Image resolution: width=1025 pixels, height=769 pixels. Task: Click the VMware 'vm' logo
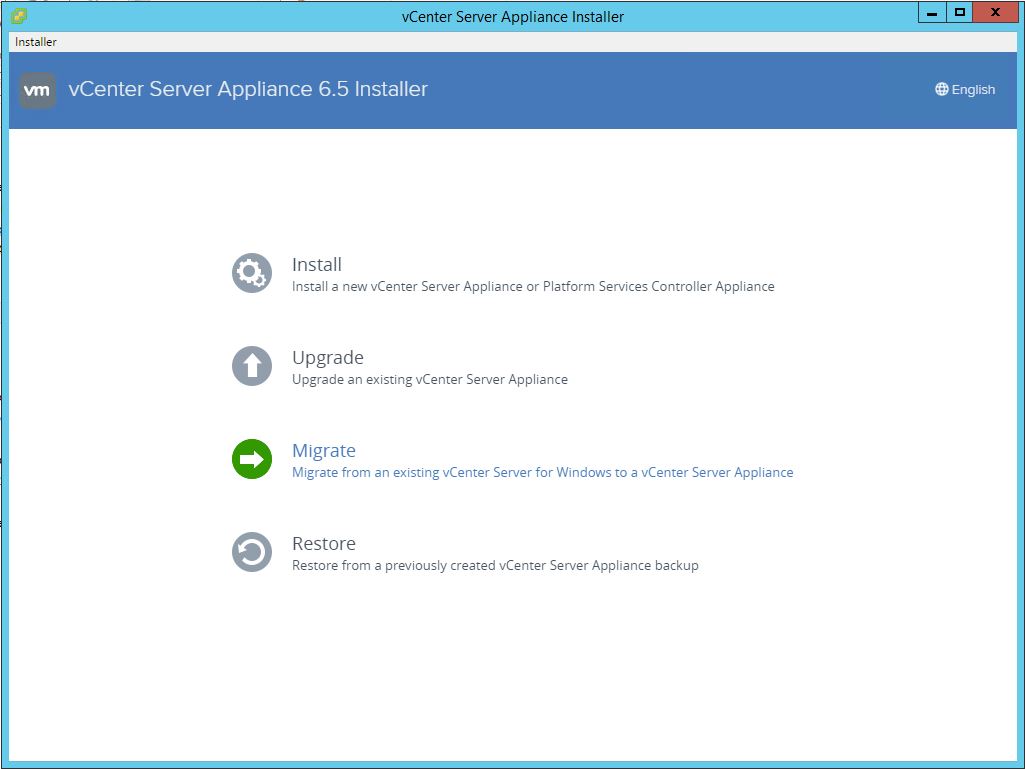[37, 90]
